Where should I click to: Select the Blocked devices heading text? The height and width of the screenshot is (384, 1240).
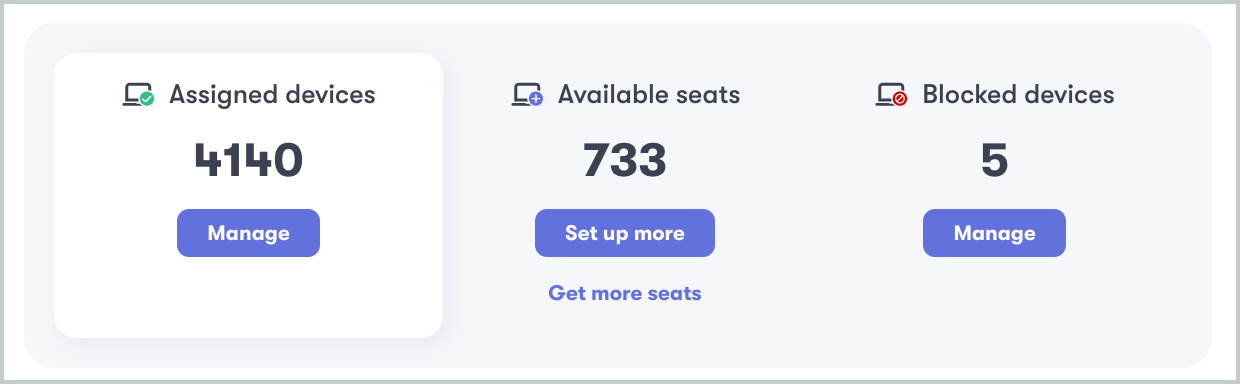click(x=1018, y=95)
